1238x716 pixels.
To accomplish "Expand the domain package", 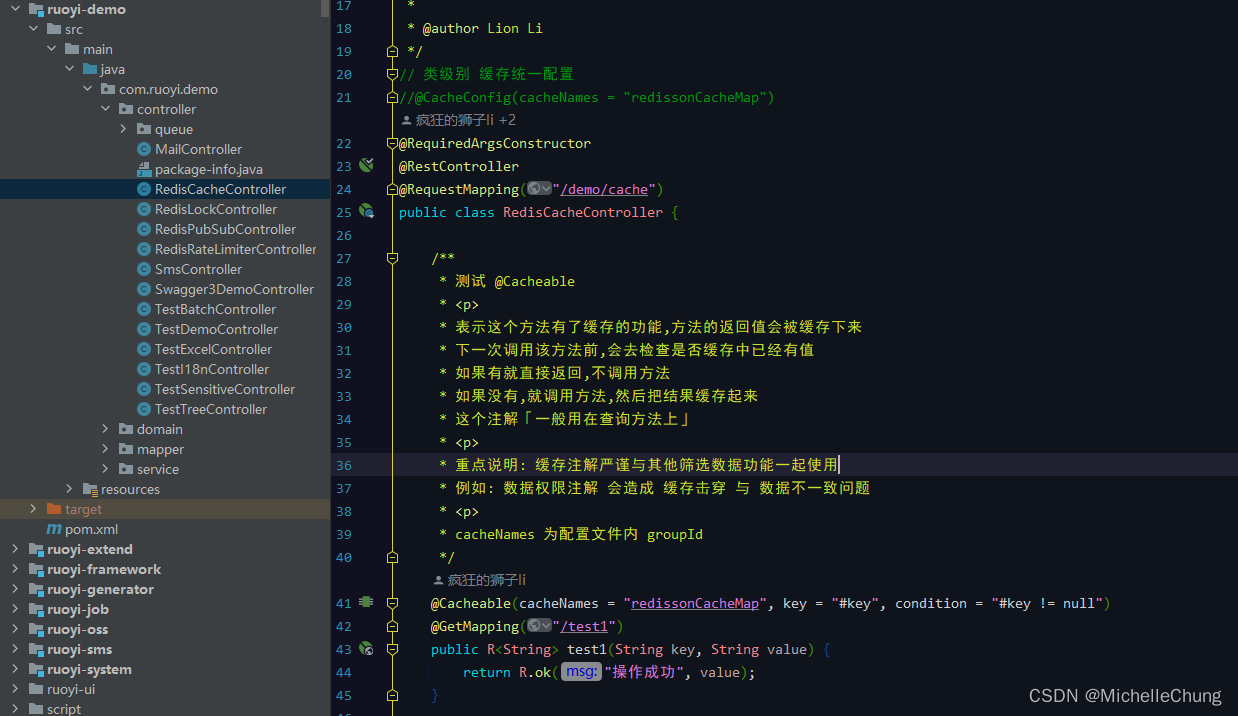I will tap(105, 429).
